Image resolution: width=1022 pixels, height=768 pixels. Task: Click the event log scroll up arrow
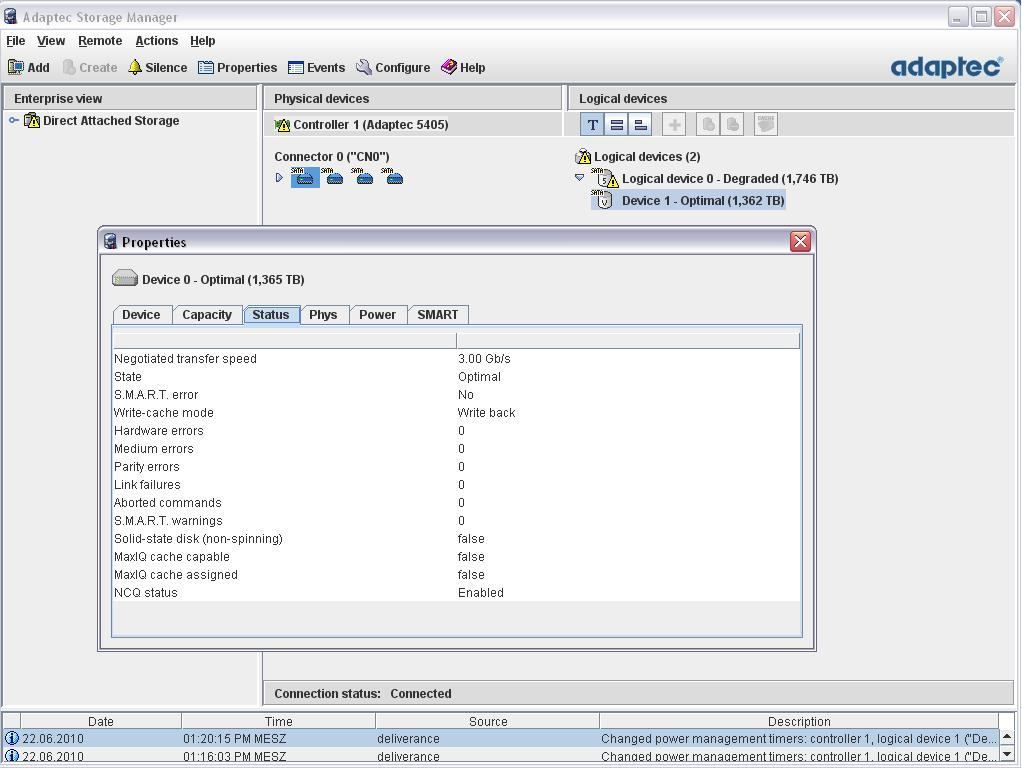1007,736
